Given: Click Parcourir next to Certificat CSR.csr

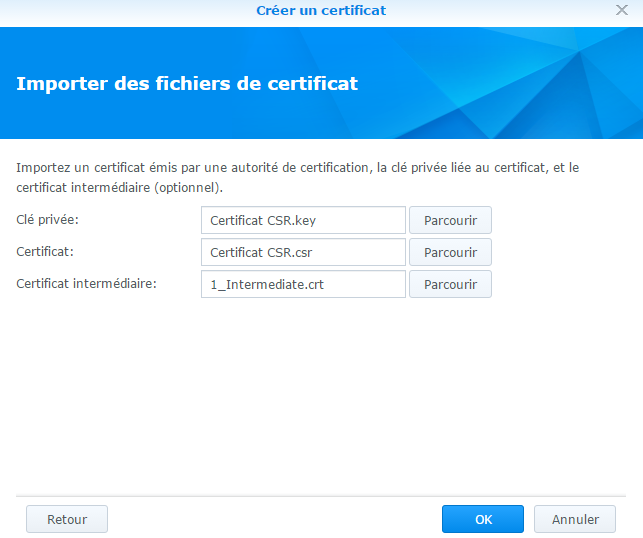Looking at the screenshot, I should point(450,252).
